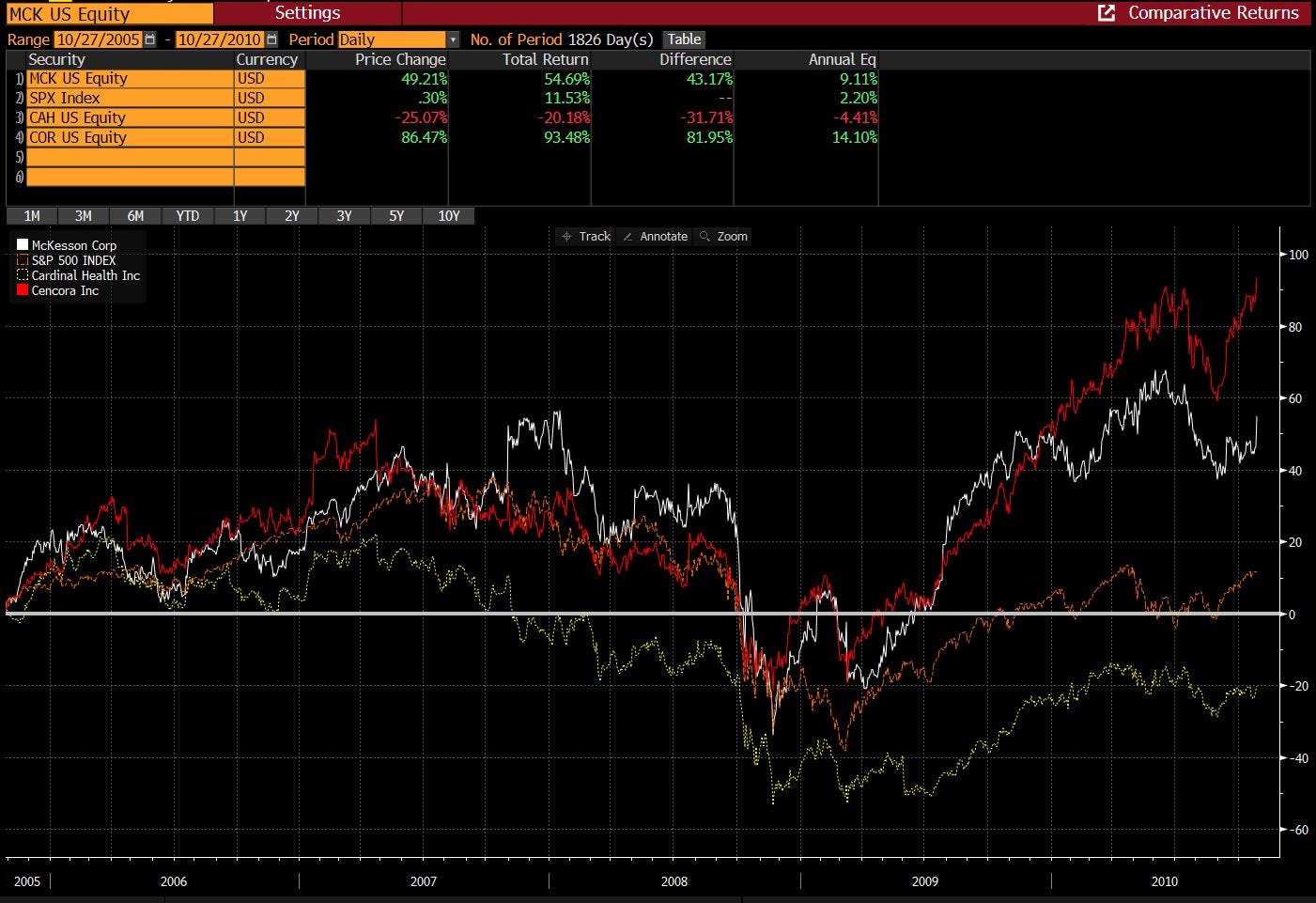Select row 3 security field CAH US Equity
Screen dimensions: 1316x903
click(x=130, y=117)
